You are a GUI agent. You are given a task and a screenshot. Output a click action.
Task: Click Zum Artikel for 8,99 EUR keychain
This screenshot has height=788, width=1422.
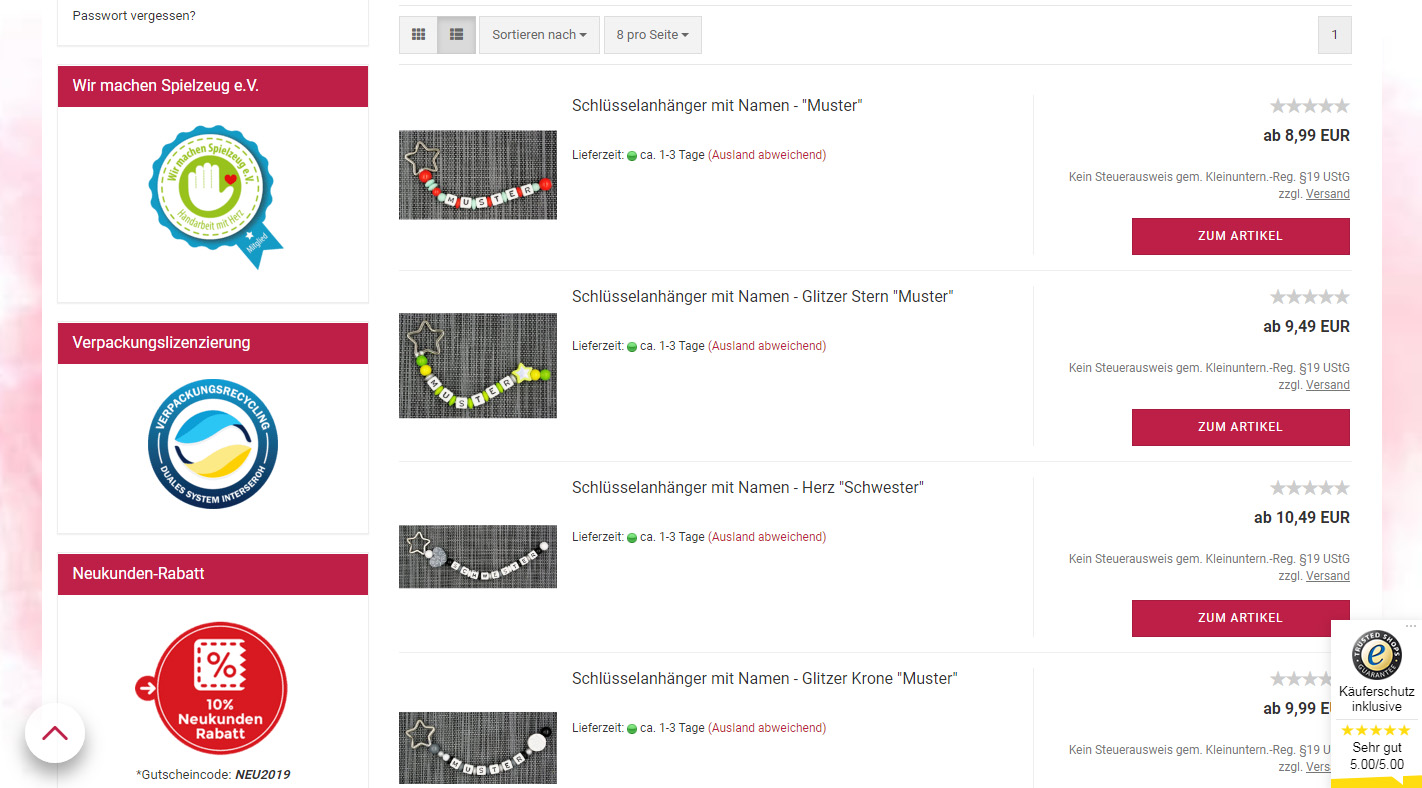point(1240,236)
